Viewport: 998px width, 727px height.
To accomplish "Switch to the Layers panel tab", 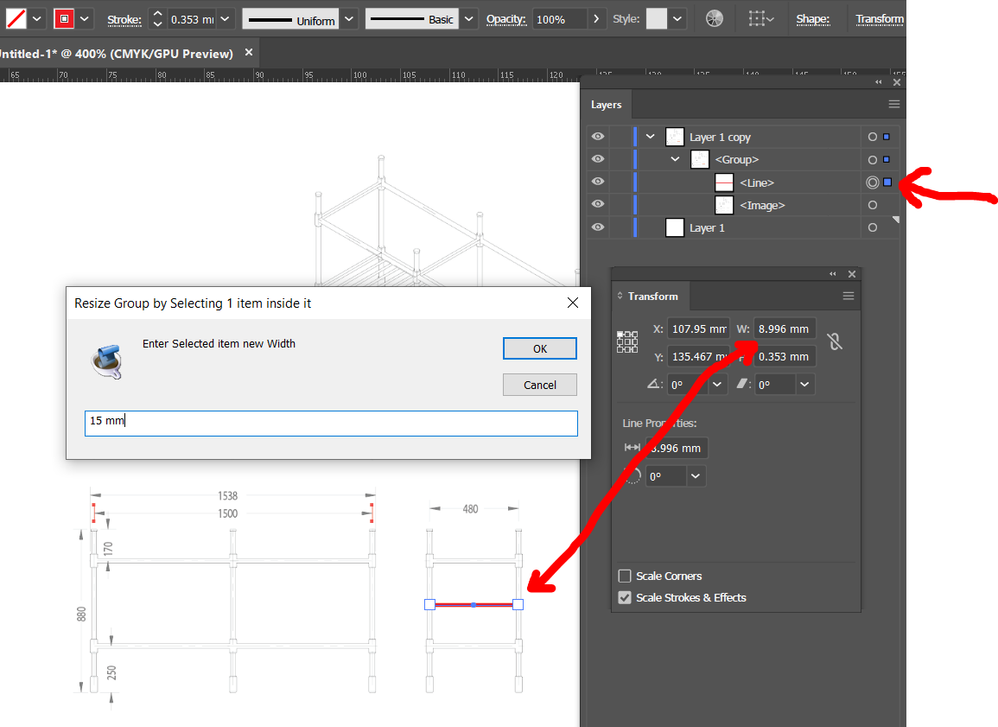I will 606,104.
